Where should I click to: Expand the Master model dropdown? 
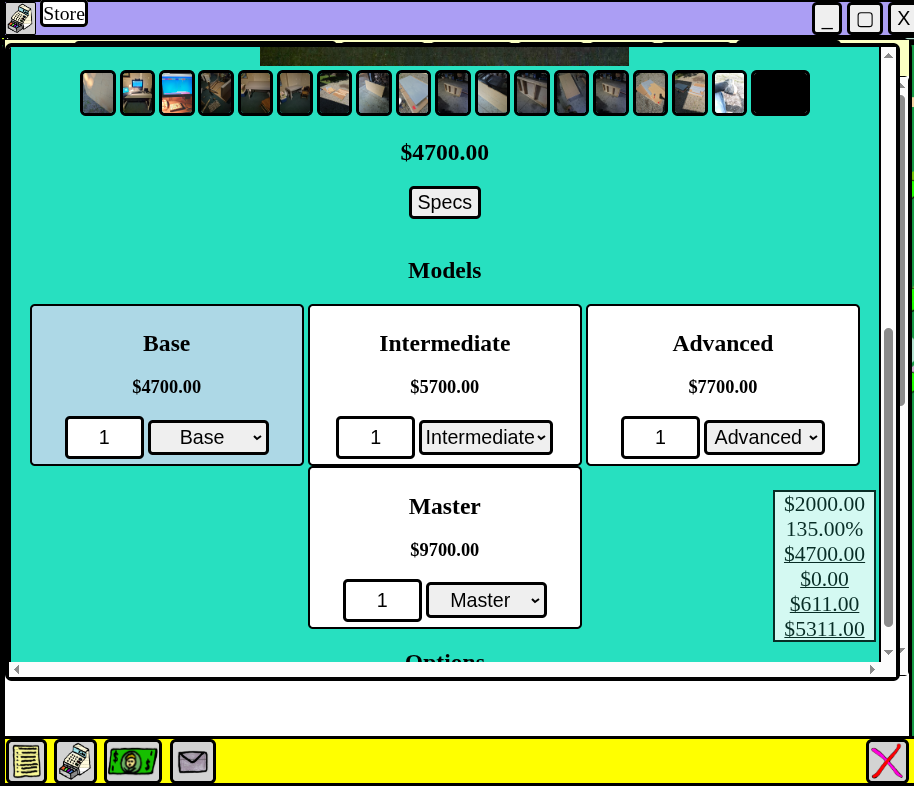tap(486, 601)
